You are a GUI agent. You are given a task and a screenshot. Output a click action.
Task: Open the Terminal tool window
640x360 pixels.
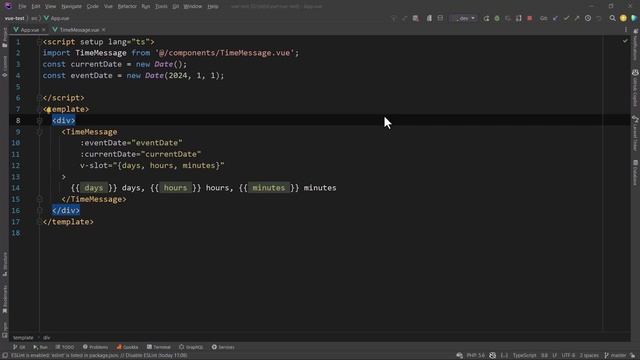pos(159,347)
